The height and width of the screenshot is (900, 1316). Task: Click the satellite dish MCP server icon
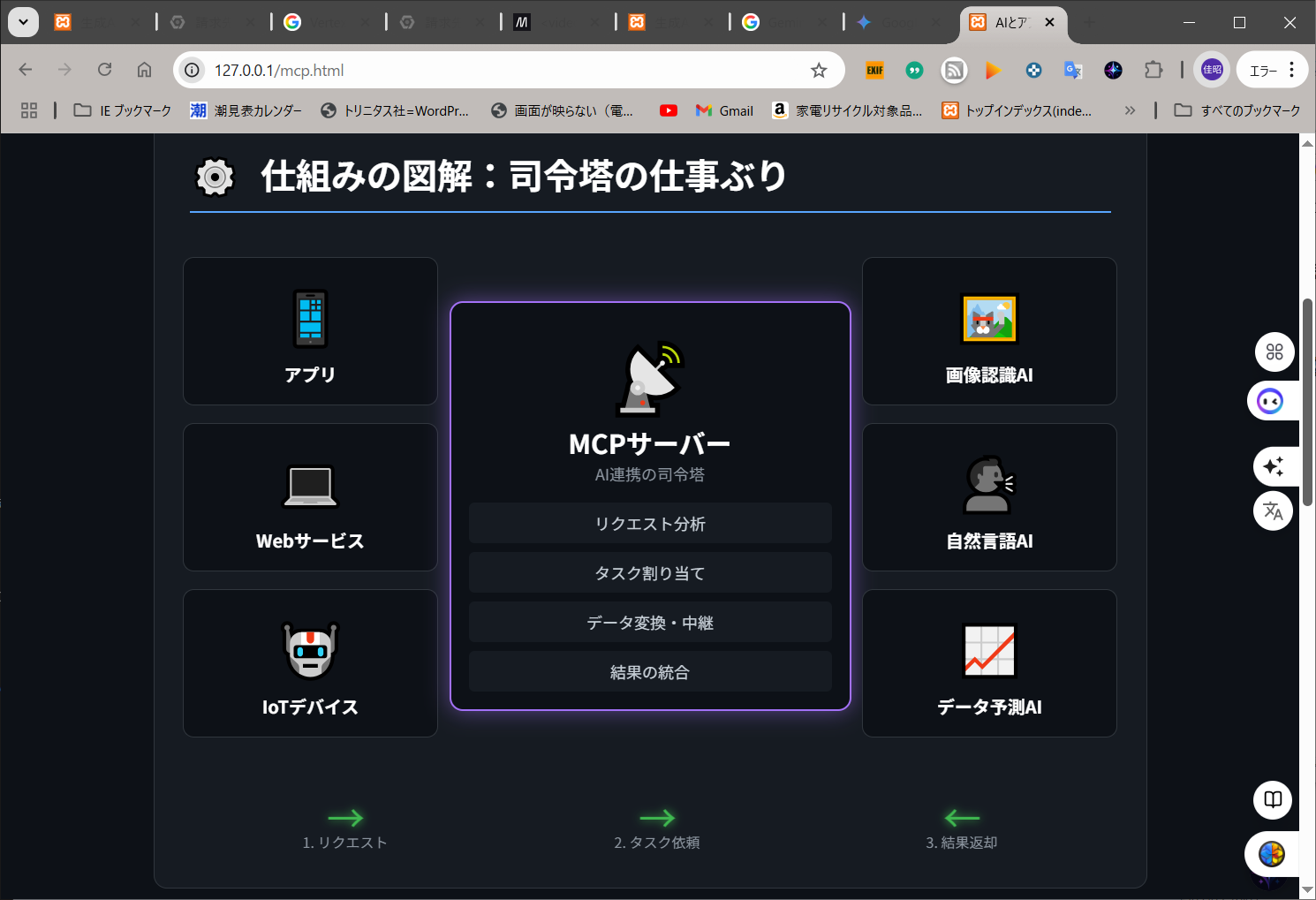click(650, 379)
